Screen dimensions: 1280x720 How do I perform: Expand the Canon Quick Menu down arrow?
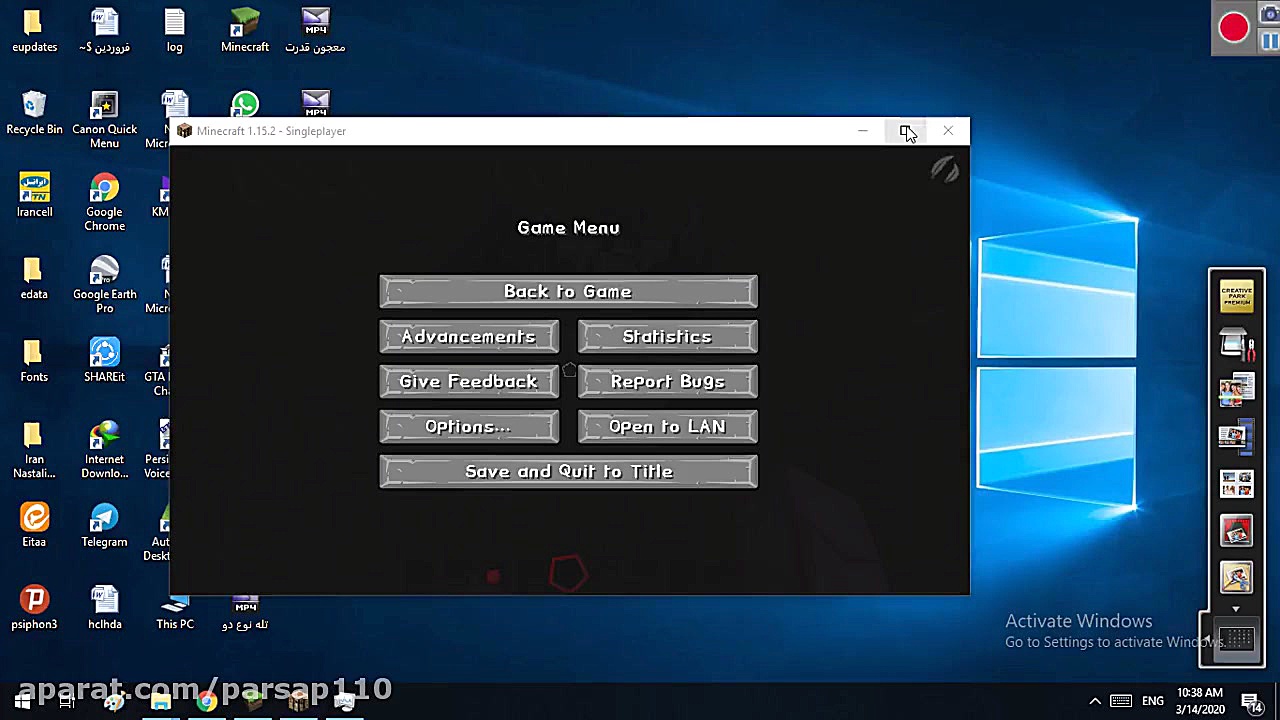click(x=1236, y=609)
